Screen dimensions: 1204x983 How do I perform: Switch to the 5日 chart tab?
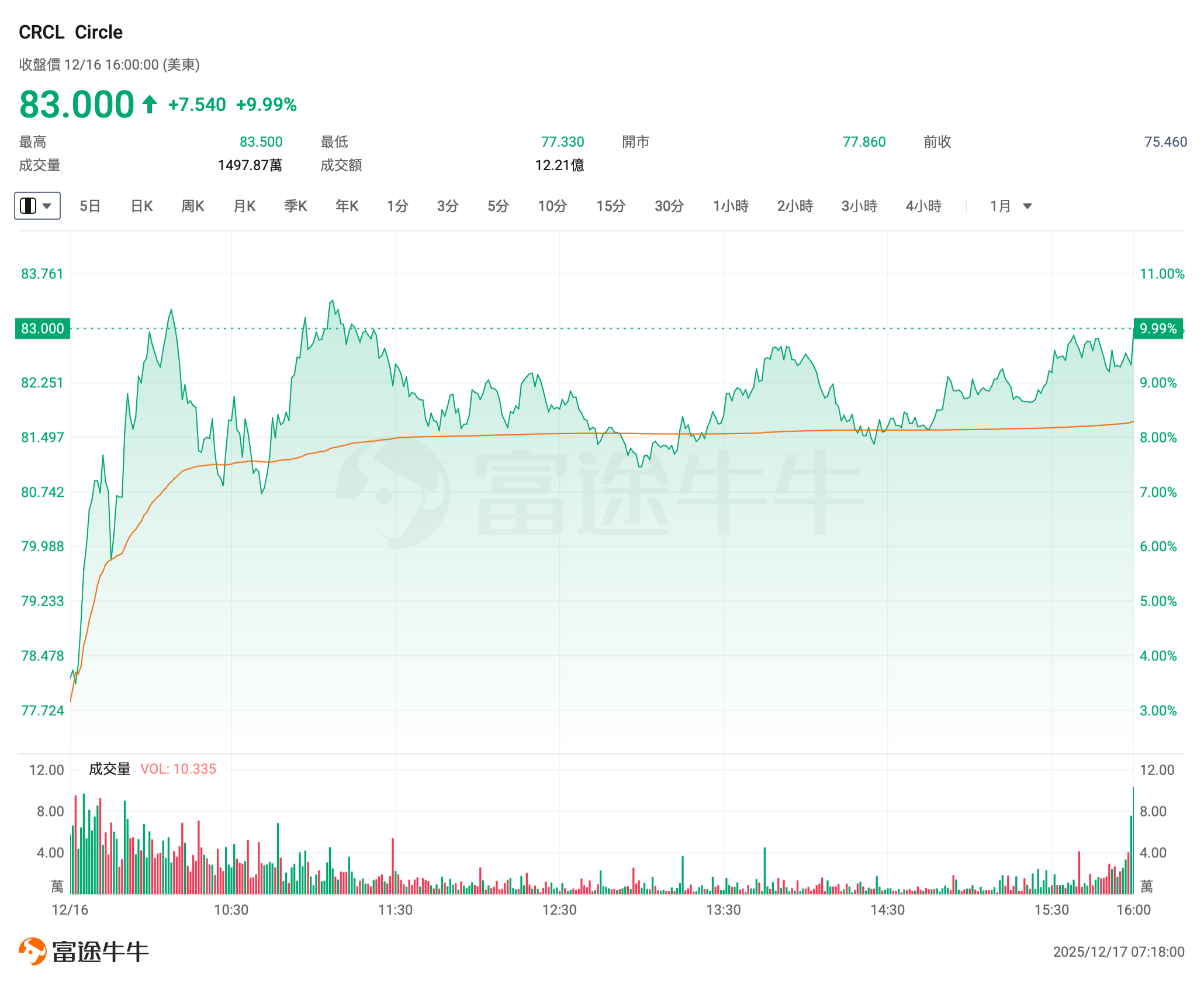pyautogui.click(x=90, y=206)
